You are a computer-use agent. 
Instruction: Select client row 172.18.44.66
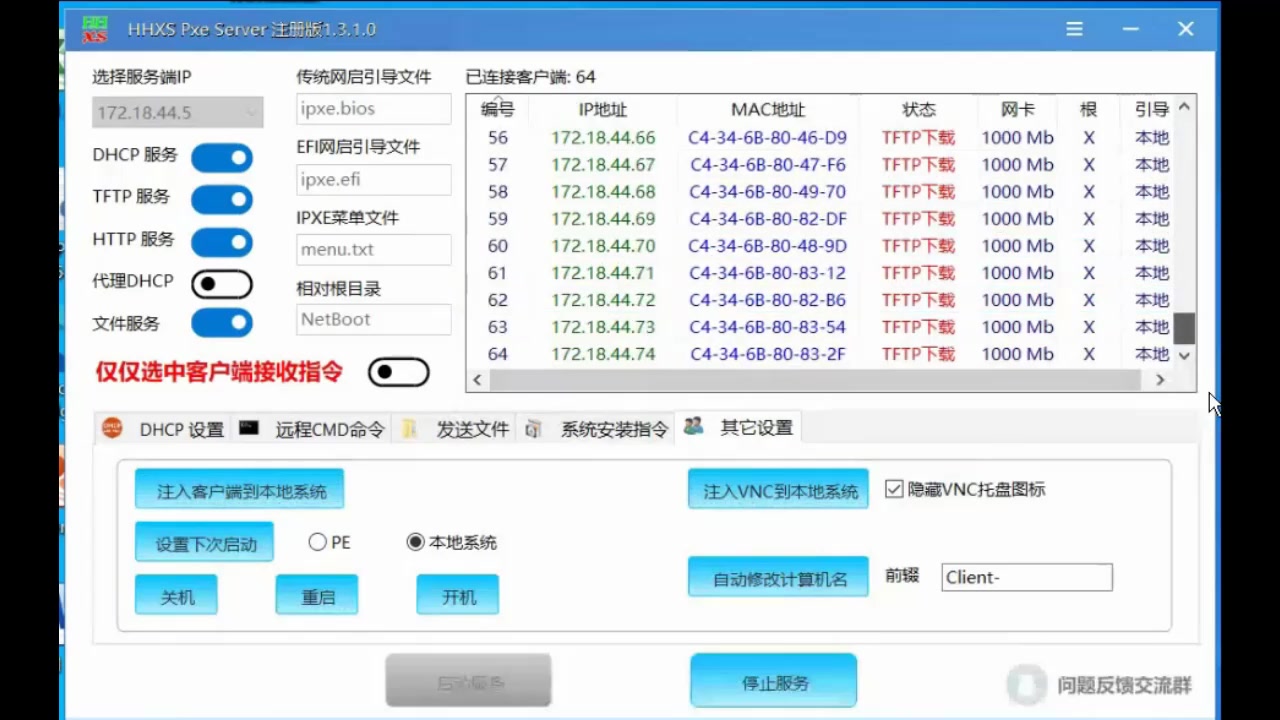820,138
